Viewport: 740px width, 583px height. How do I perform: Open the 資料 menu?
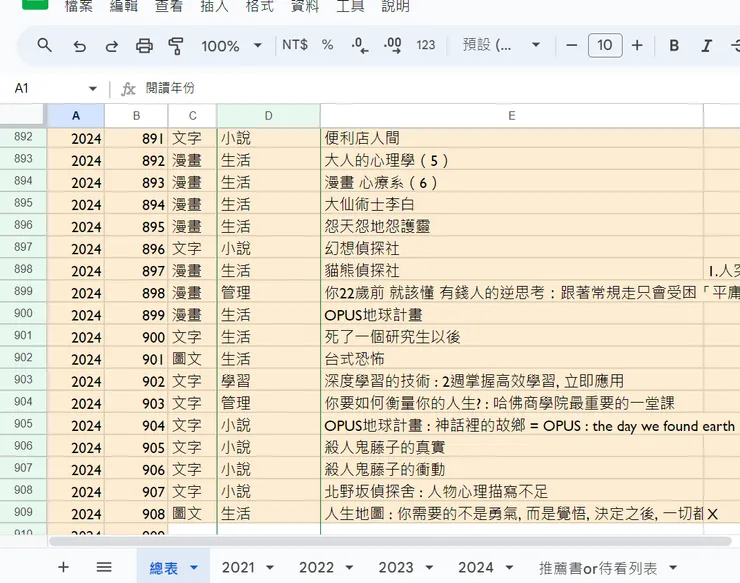(305, 6)
